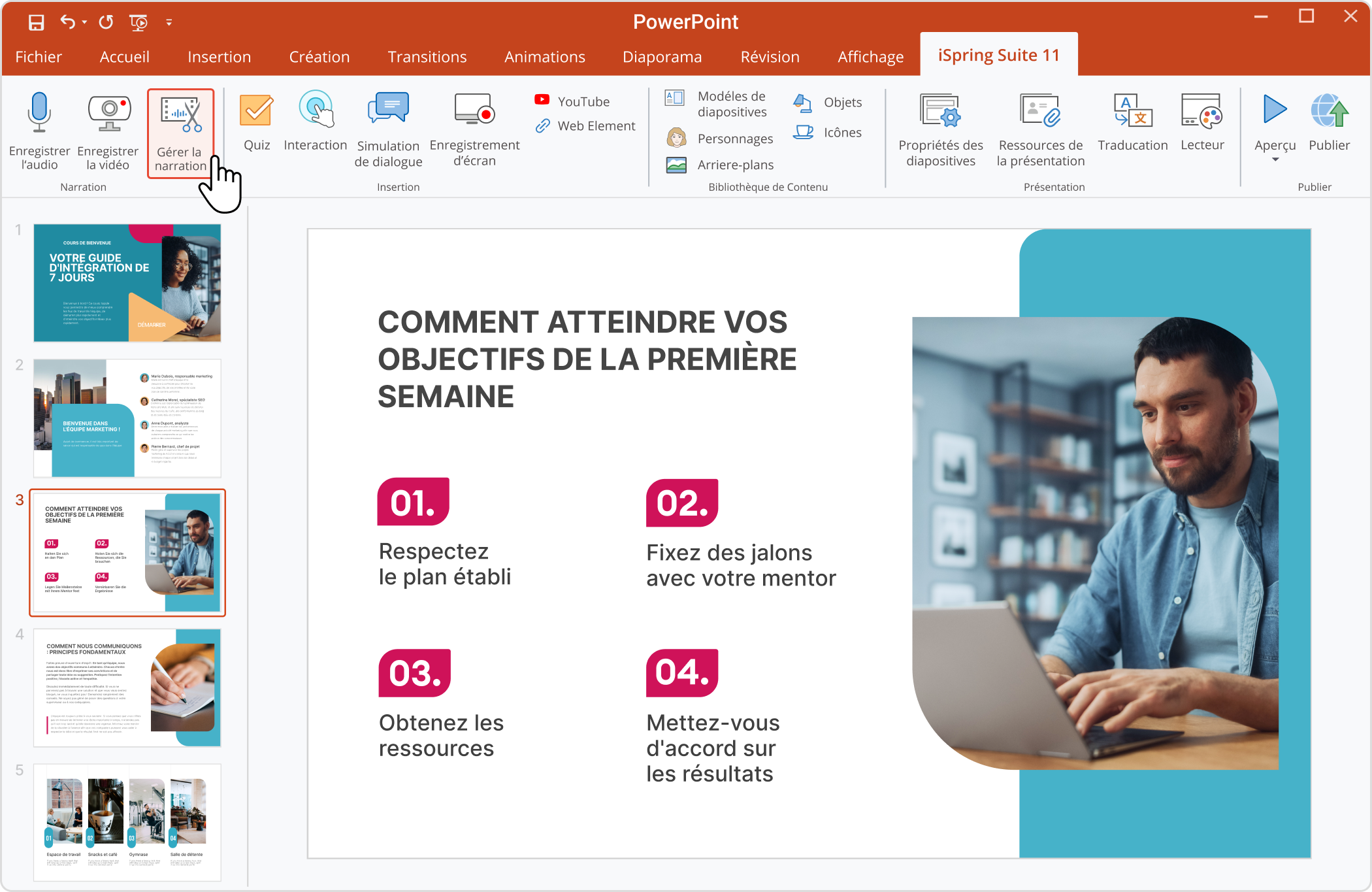Image resolution: width=1372 pixels, height=892 pixels.
Task: Open Simulation de dialogue tool
Action: coord(390,130)
